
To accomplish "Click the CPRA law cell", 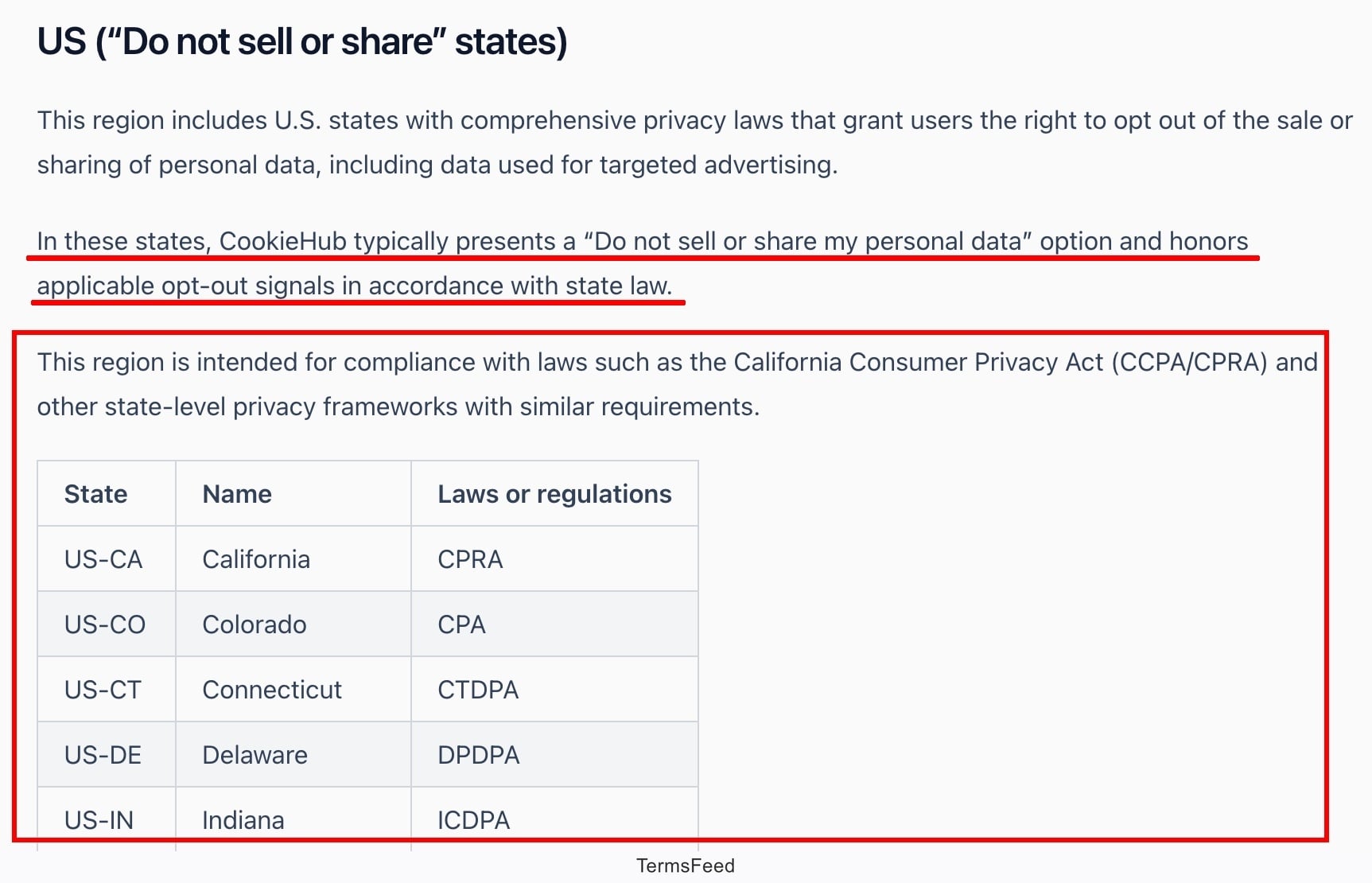I will coord(554,558).
